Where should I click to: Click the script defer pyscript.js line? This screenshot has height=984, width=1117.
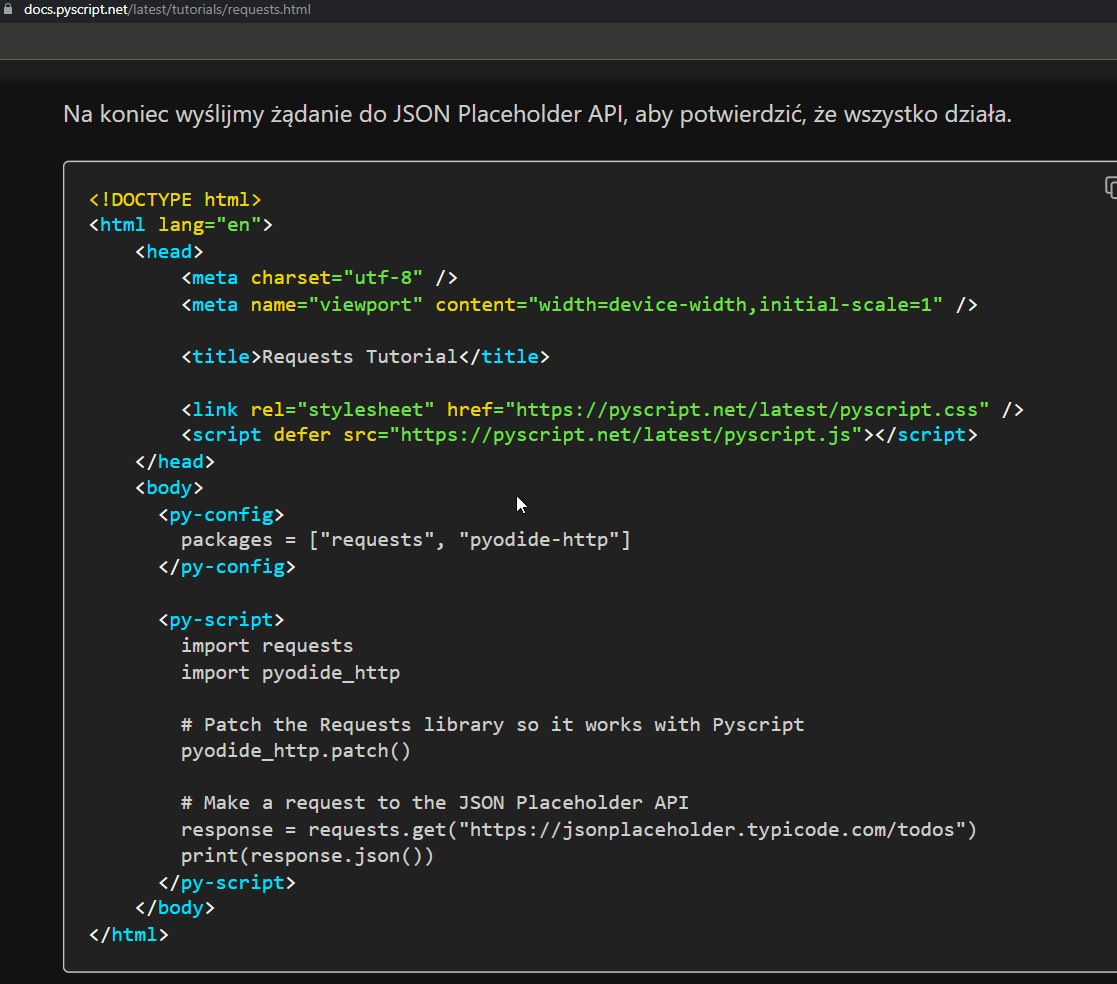579,435
